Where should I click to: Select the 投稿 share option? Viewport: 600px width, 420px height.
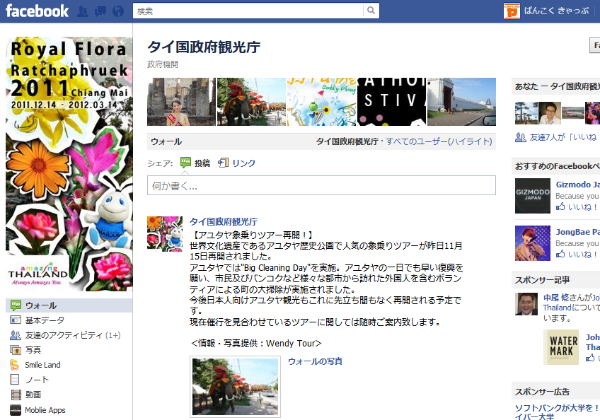(202, 163)
